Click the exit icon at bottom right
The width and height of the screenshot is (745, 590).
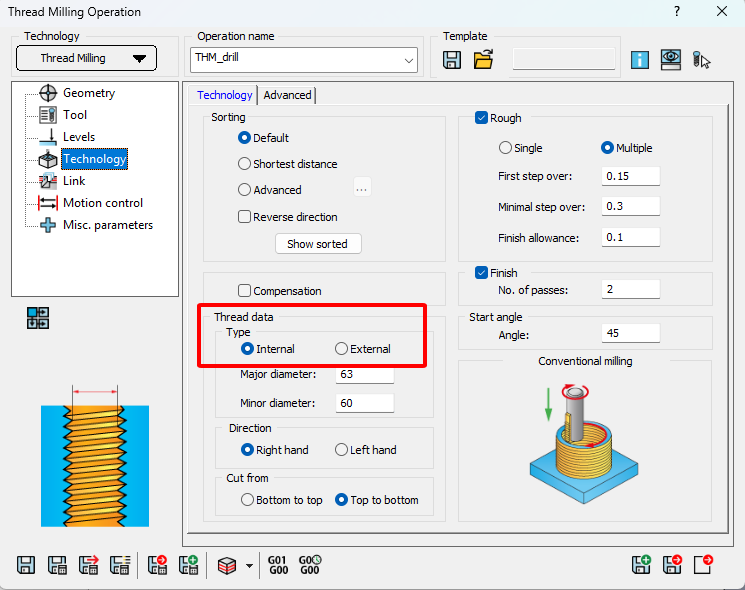click(x=703, y=565)
